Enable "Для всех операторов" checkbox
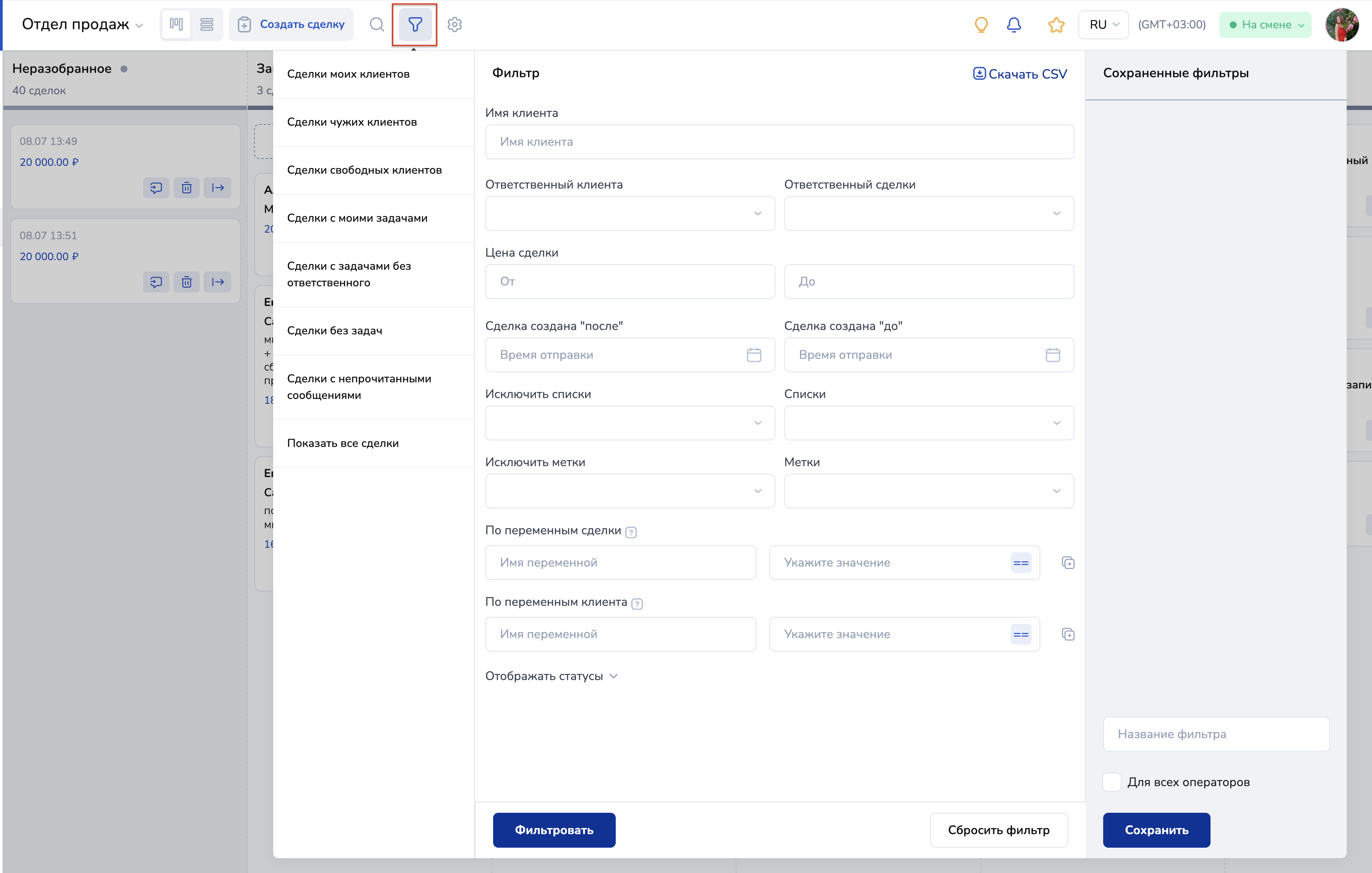Viewport: 1372px width, 873px height. pos(1111,782)
